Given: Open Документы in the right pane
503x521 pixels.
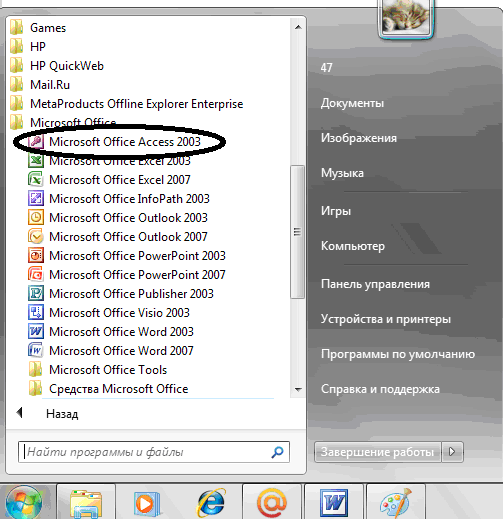Looking at the screenshot, I should pyautogui.click(x=352, y=103).
